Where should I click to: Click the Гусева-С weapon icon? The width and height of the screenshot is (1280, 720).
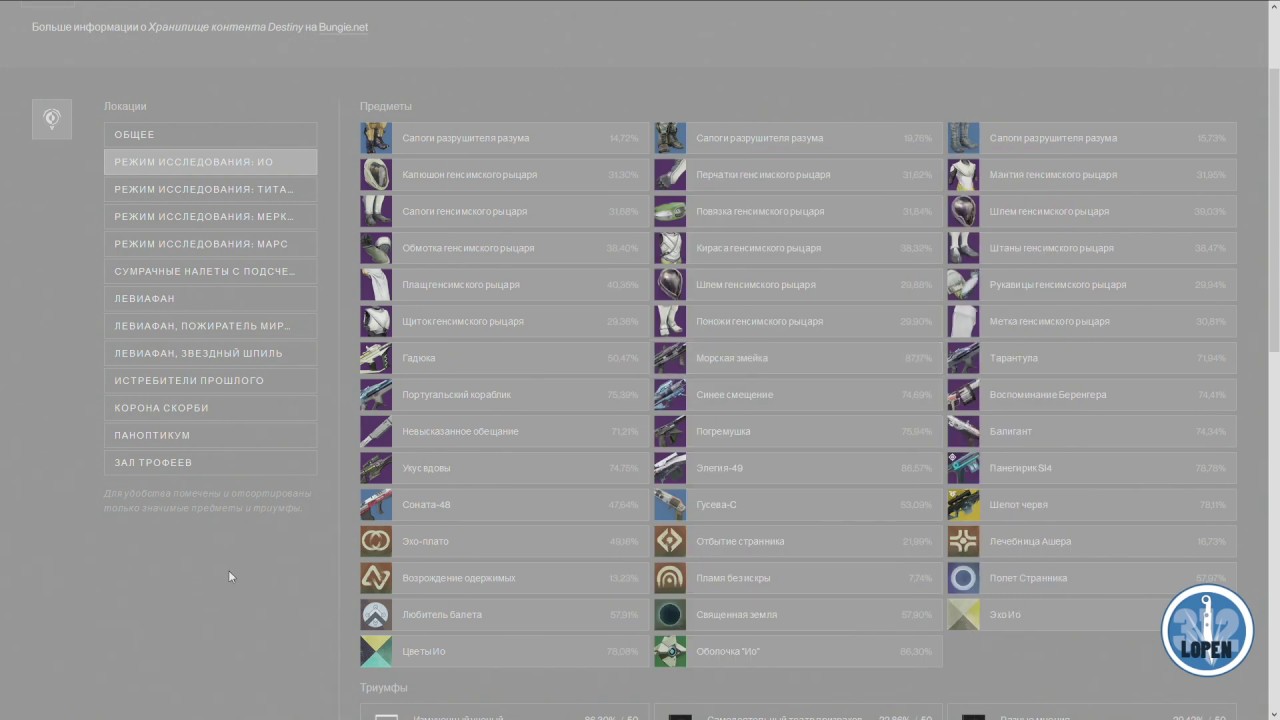pyautogui.click(x=670, y=505)
